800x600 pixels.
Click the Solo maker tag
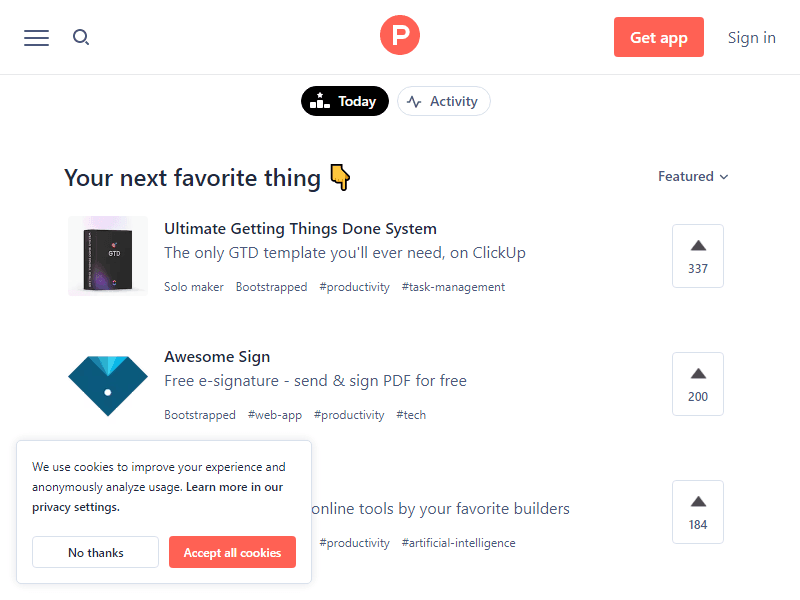[x=194, y=287]
